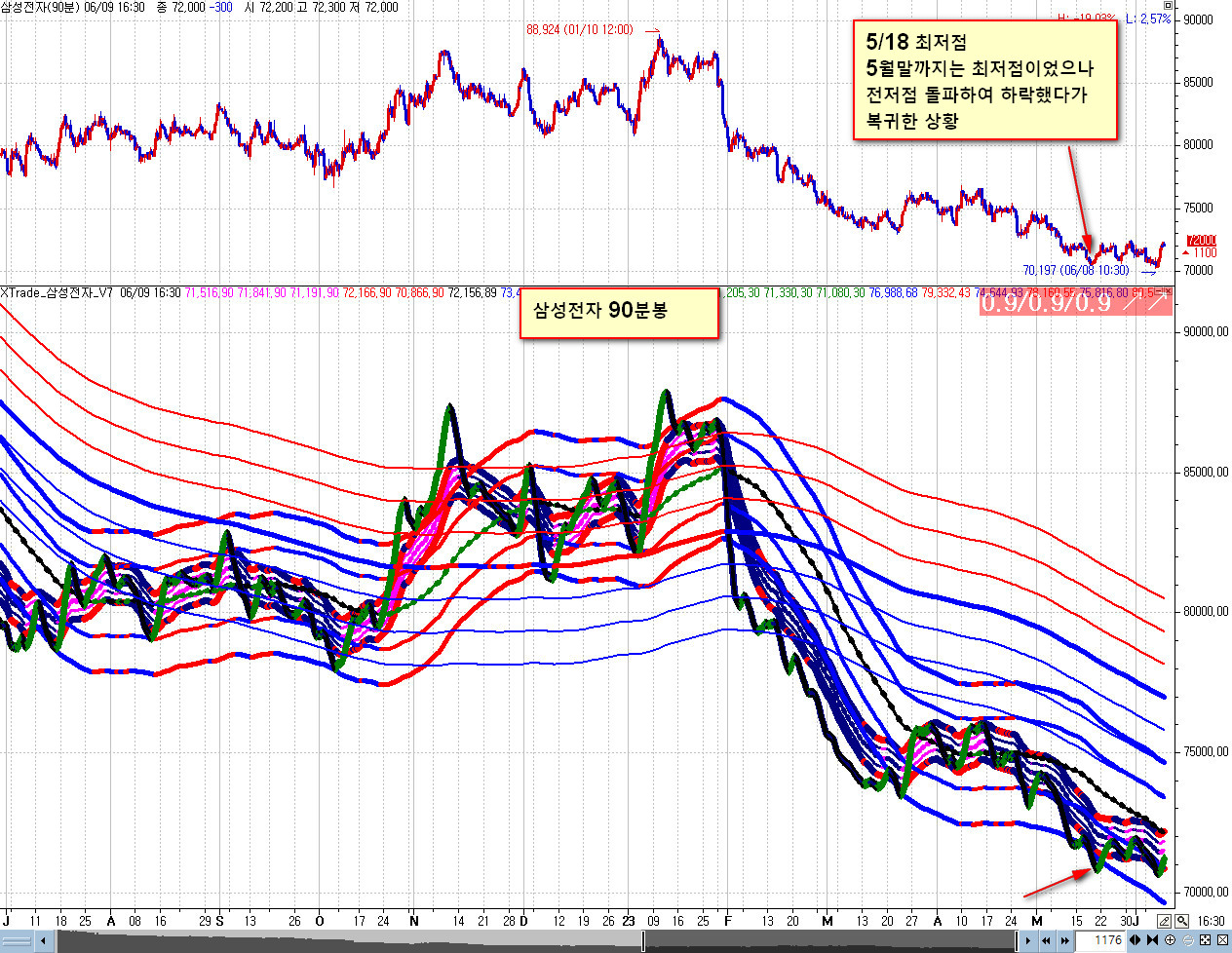Image resolution: width=1232 pixels, height=953 pixels.
Task: Click the 85000,00 lower pane axis label
Action: click(1207, 472)
